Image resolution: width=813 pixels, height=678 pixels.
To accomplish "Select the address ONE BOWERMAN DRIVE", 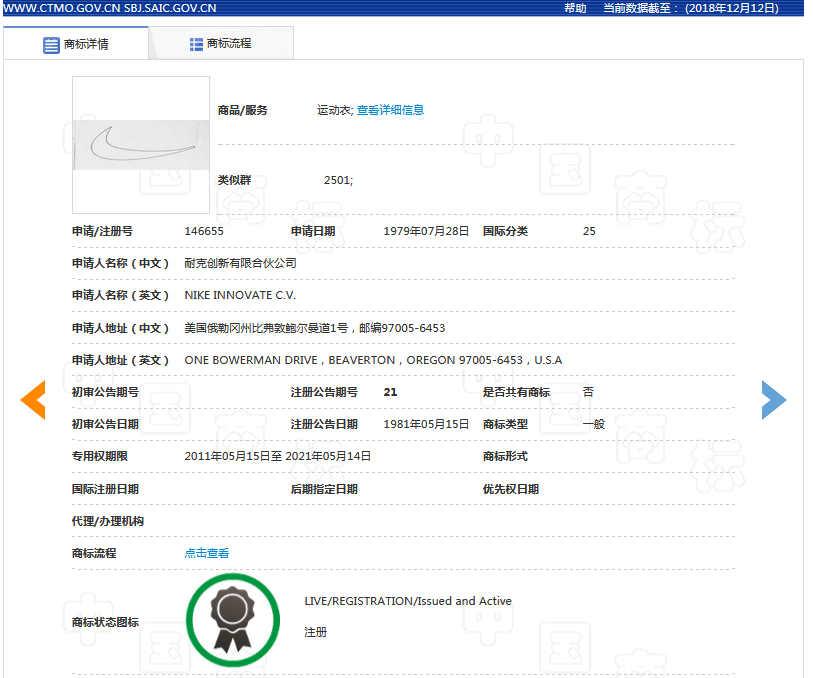I will pos(251,360).
